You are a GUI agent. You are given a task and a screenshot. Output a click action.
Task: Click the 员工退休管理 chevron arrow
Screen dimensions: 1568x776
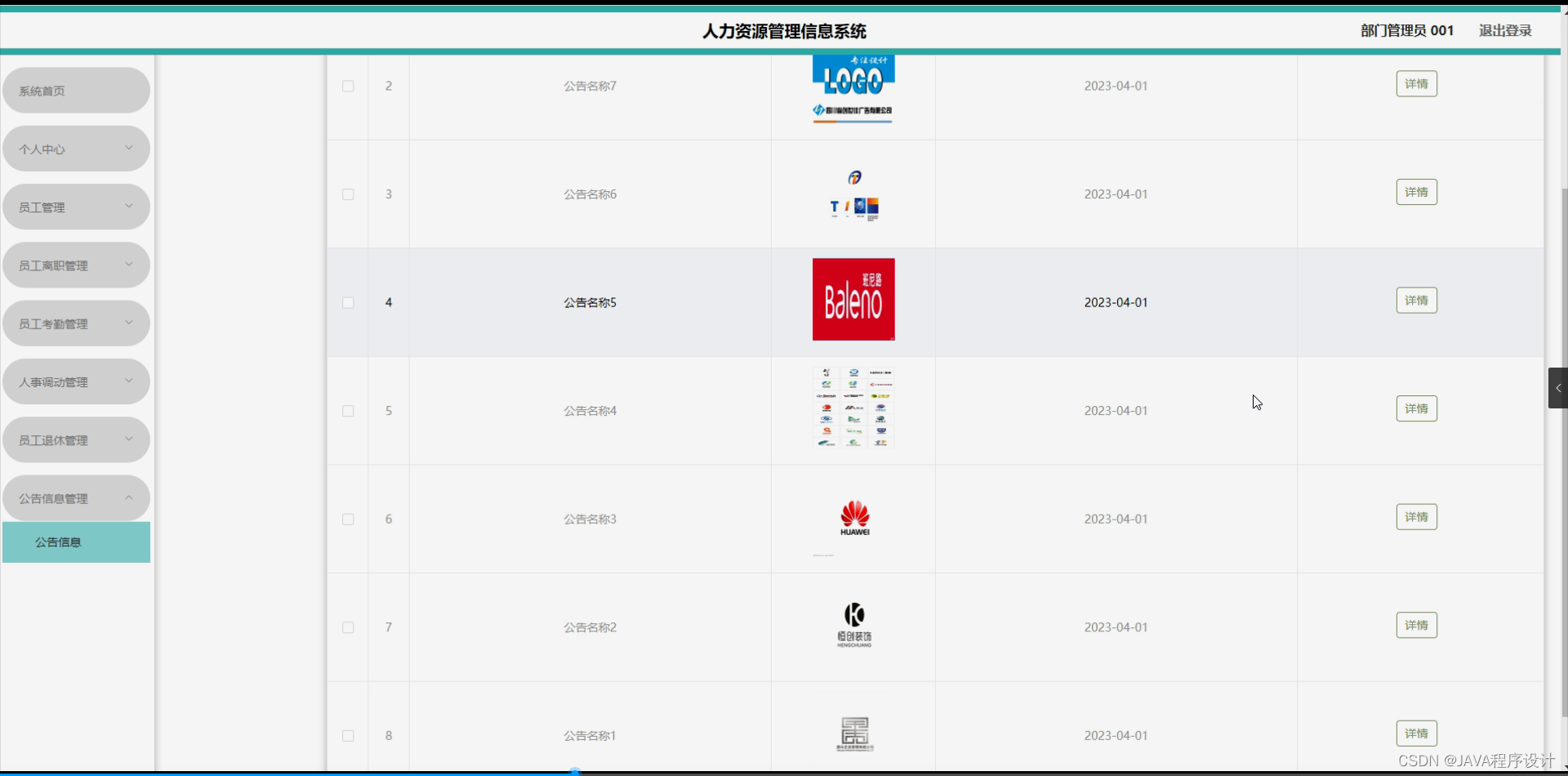[129, 439]
